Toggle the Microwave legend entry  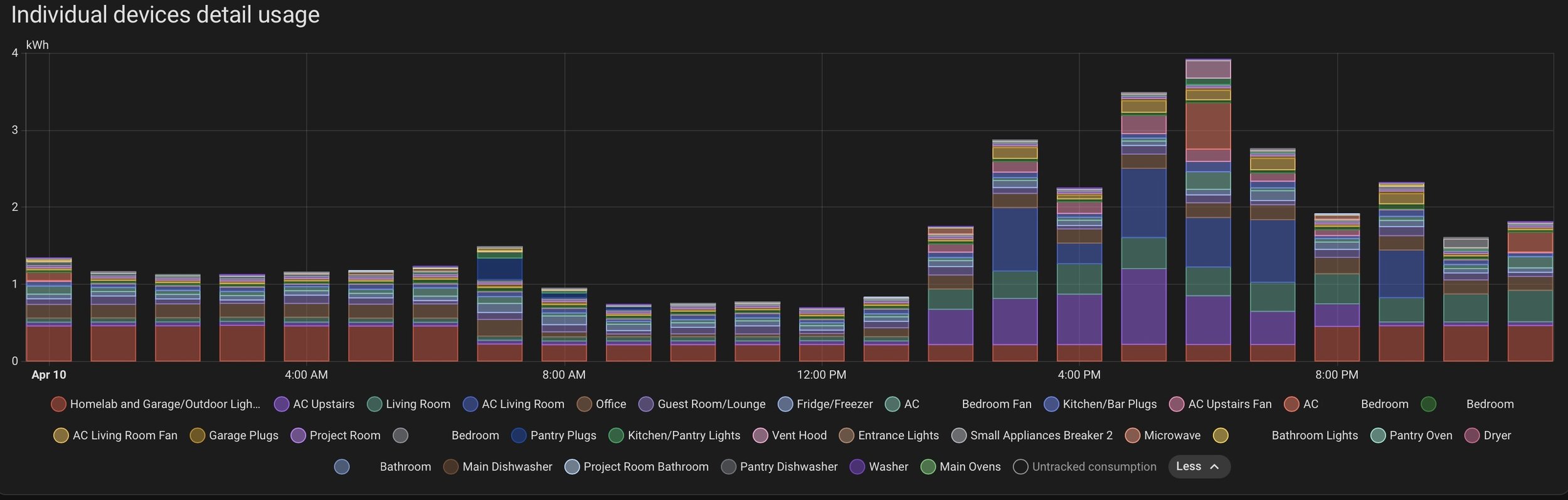[x=1162, y=435]
